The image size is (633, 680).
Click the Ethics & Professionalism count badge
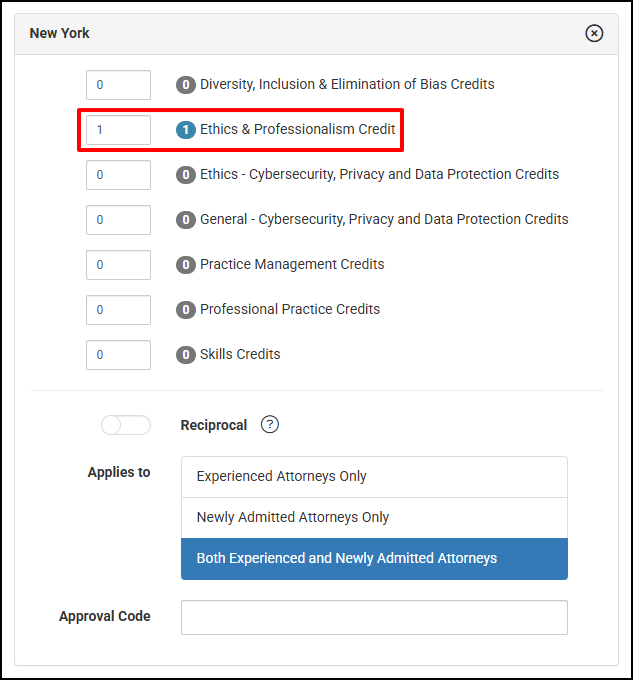pos(186,130)
